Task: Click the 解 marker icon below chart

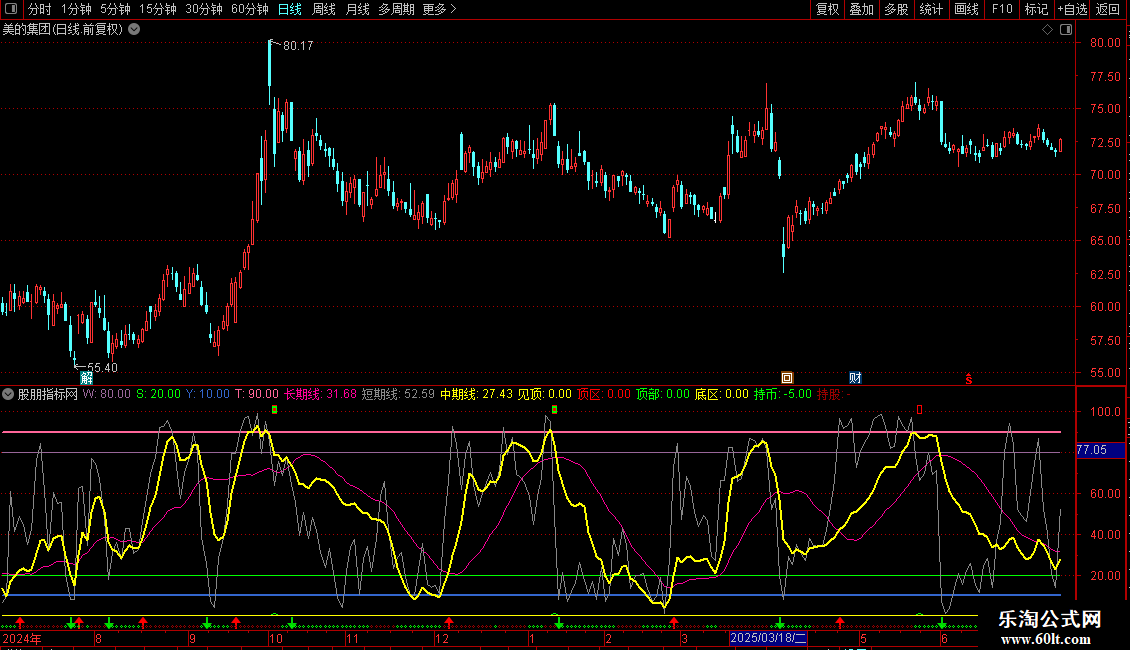Action: pos(87,377)
